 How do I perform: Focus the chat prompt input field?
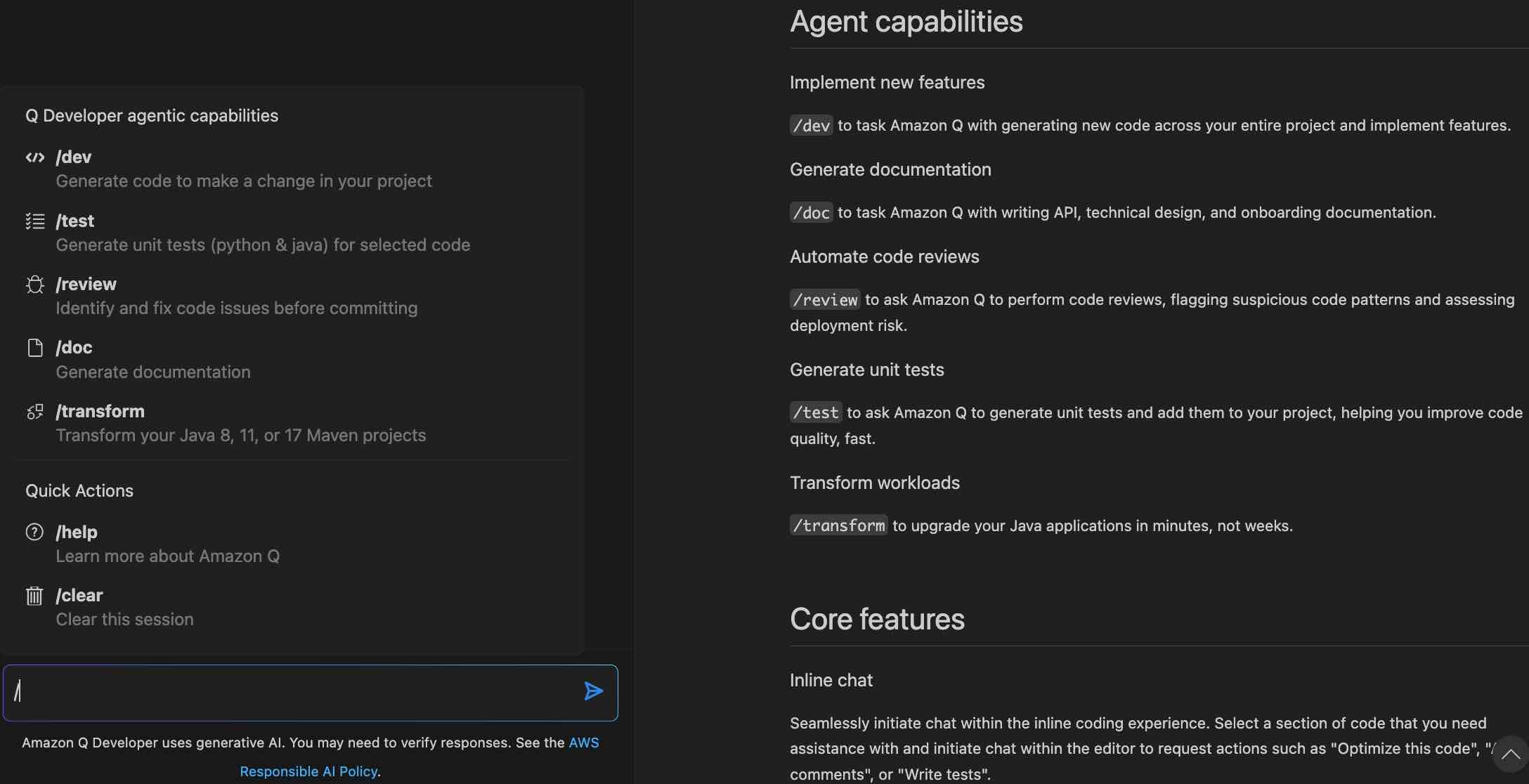coord(295,692)
